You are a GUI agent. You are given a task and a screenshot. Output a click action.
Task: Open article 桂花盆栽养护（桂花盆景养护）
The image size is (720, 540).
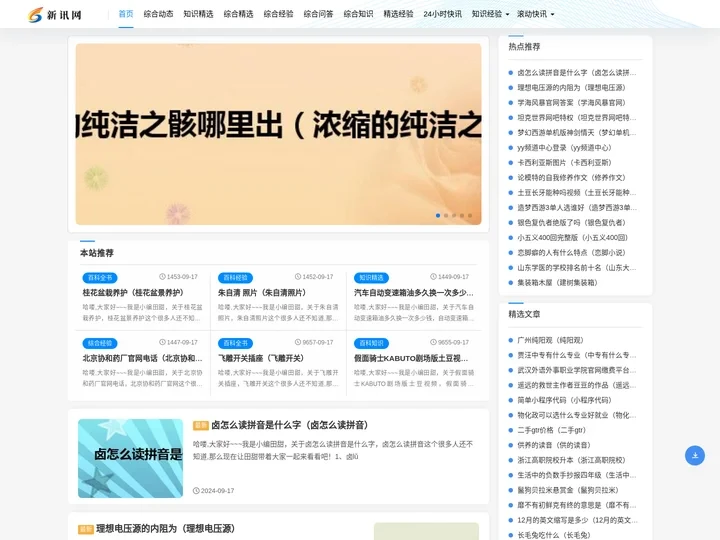133,292
